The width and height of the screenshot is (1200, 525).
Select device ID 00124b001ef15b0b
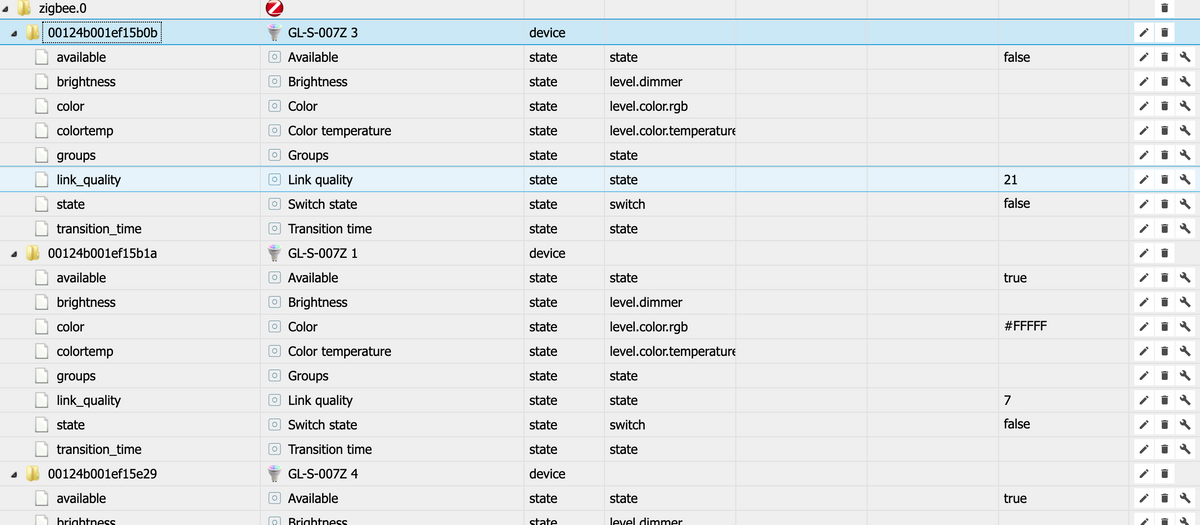(x=104, y=33)
